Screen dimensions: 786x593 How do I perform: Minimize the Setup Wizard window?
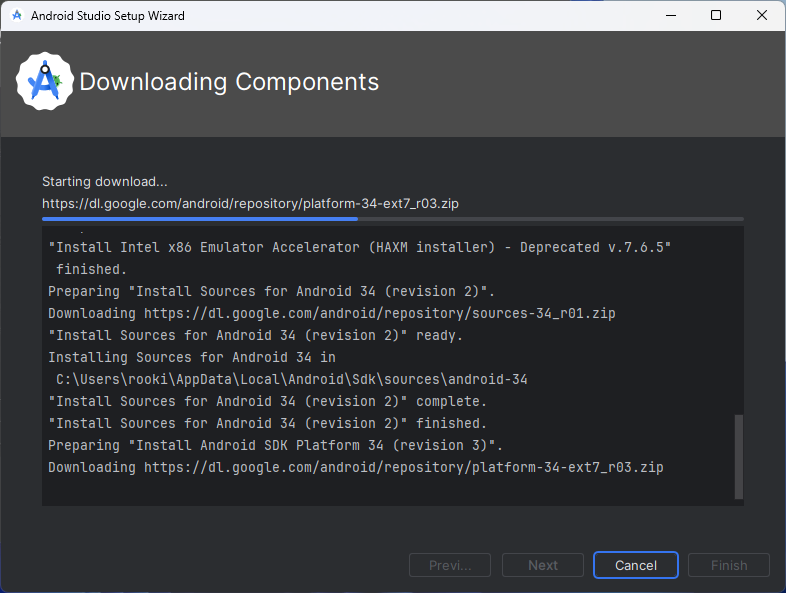(671, 16)
